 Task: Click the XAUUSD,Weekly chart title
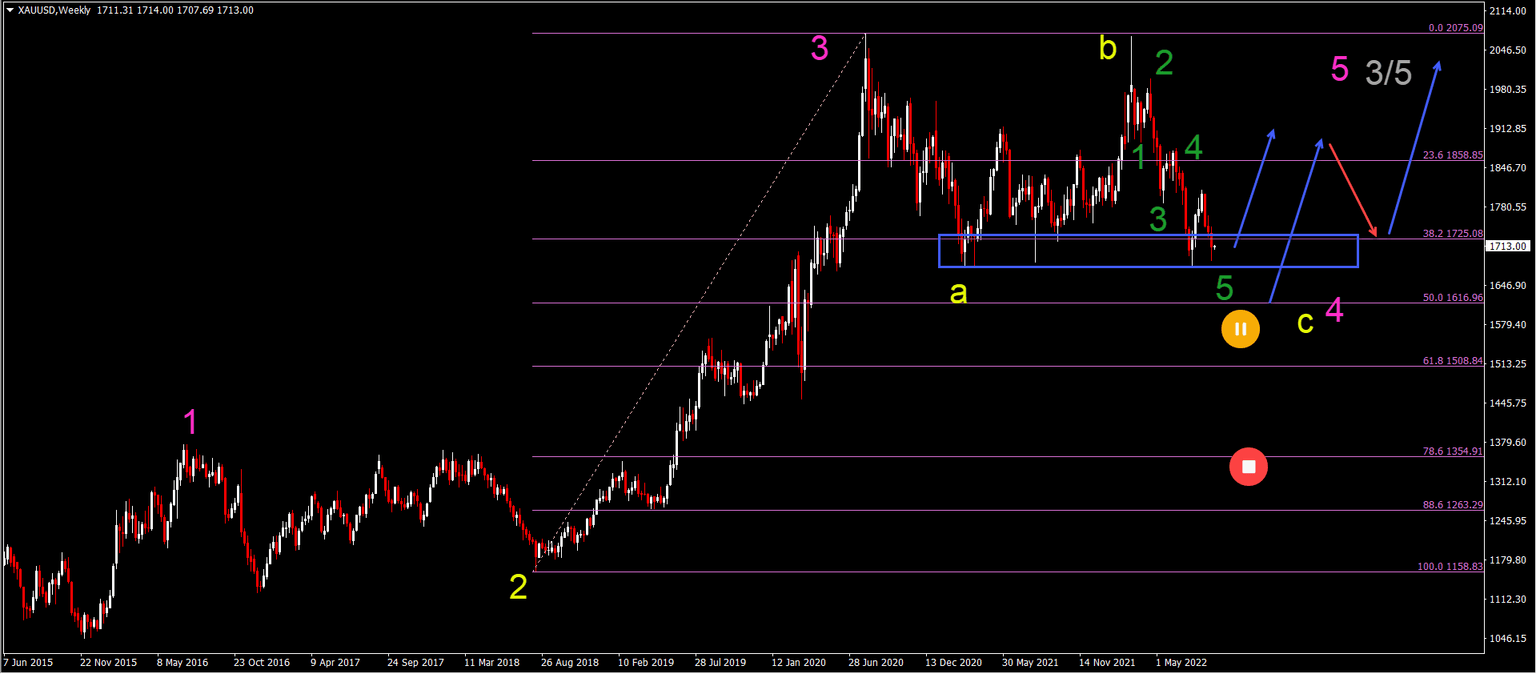click(50, 10)
